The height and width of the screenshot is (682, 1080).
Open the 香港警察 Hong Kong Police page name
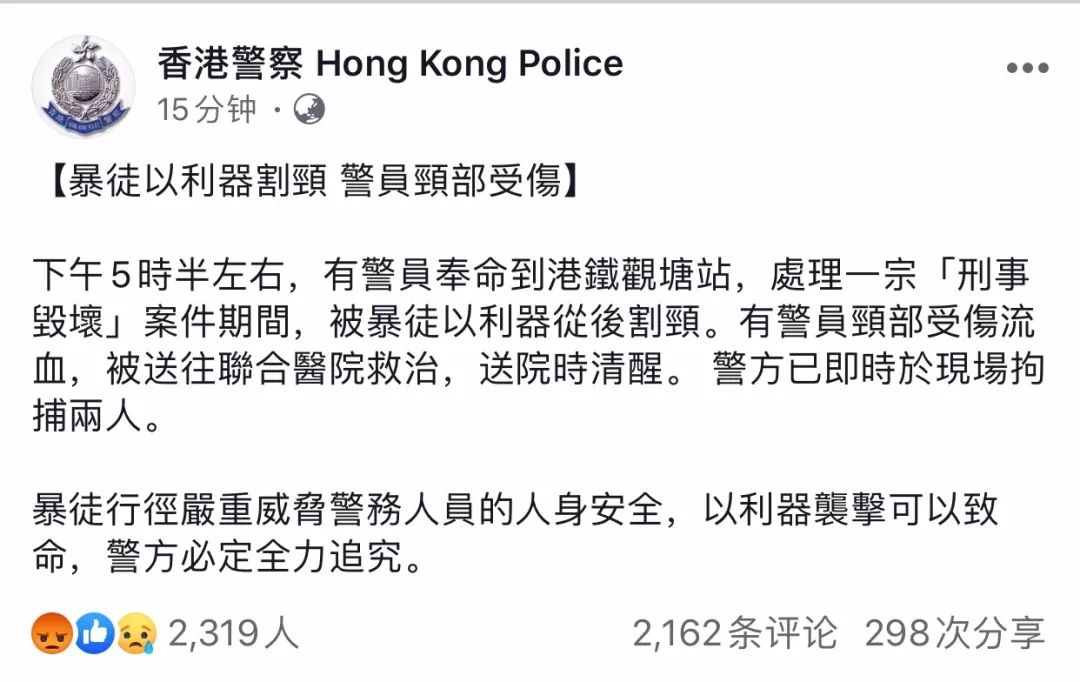pyautogui.click(x=390, y=64)
